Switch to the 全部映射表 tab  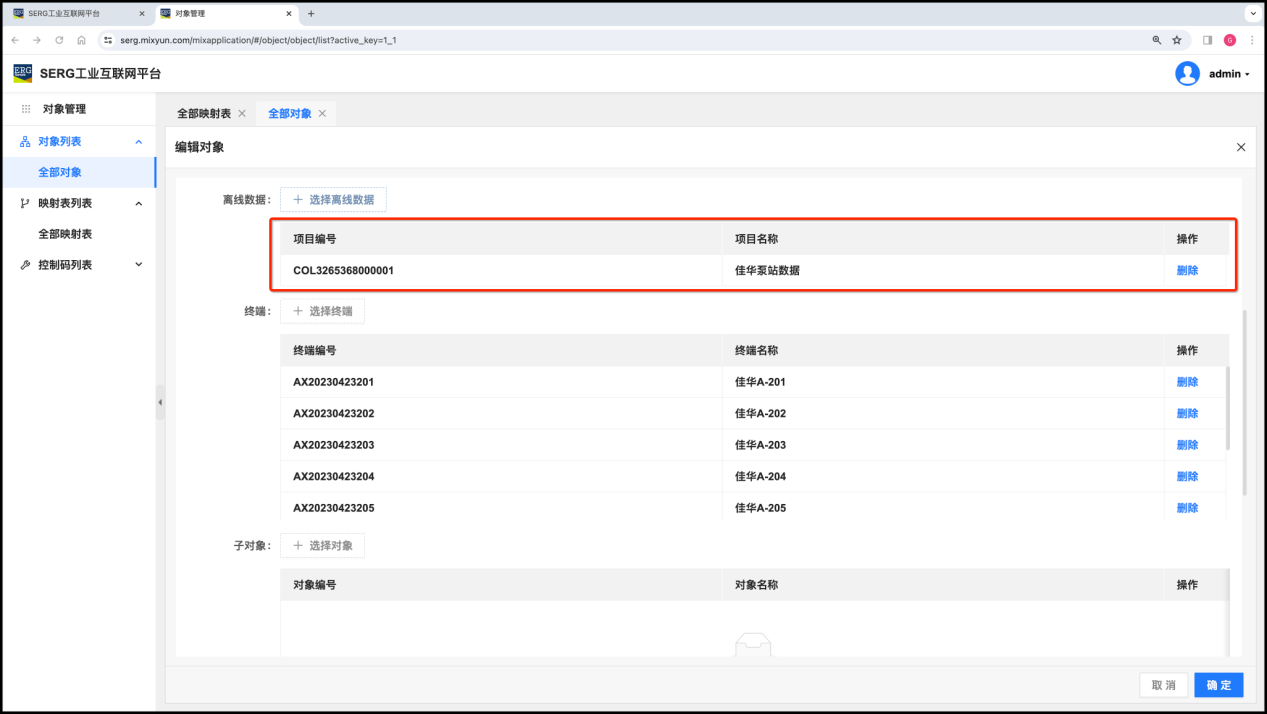204,114
